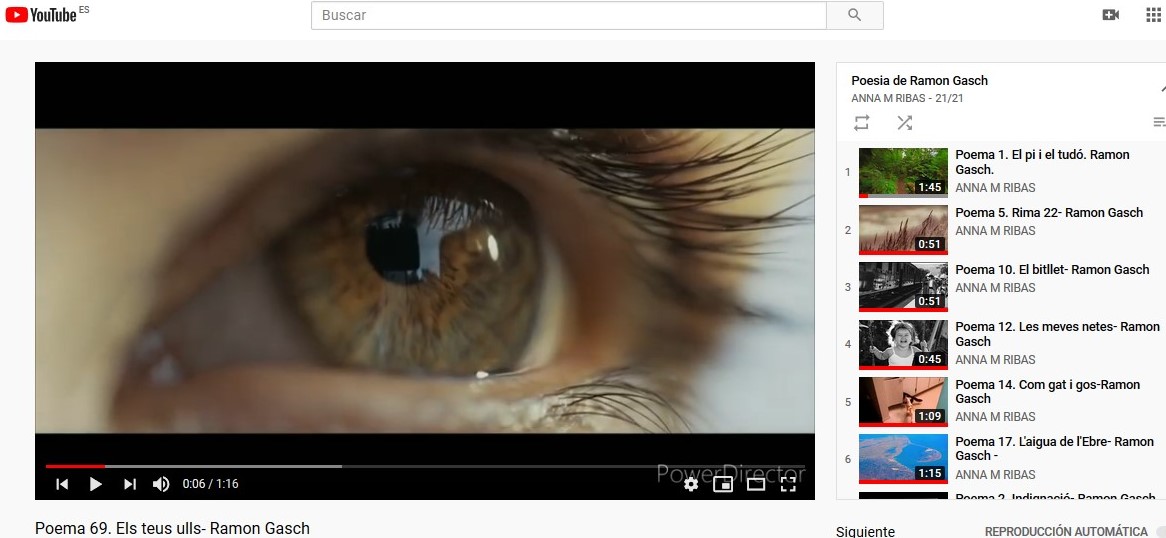Open the playlist options menu

pyautogui.click(x=1158, y=123)
